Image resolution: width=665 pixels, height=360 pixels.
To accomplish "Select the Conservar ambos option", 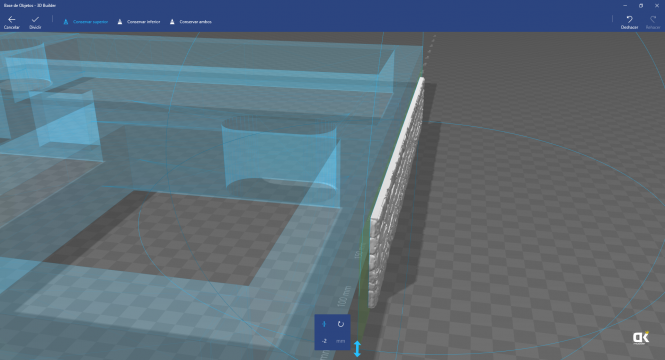I will [190, 22].
